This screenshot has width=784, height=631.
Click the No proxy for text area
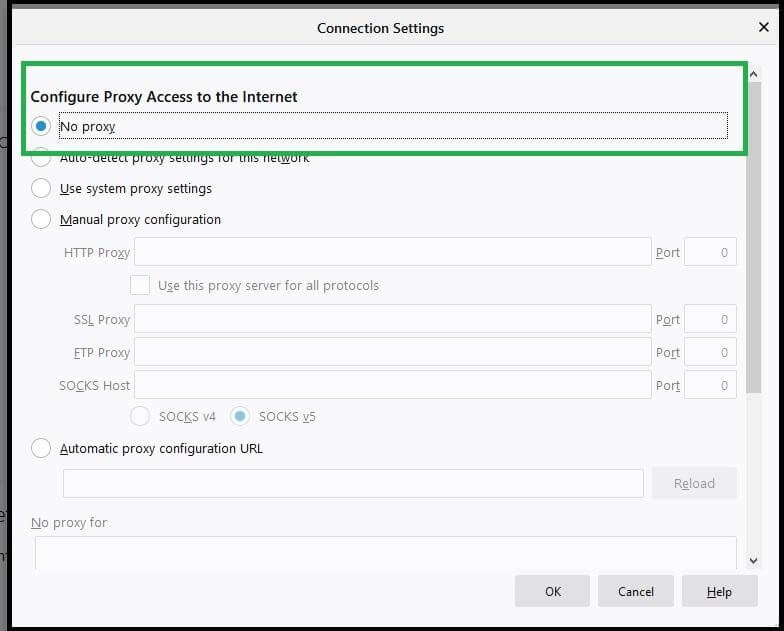point(386,553)
